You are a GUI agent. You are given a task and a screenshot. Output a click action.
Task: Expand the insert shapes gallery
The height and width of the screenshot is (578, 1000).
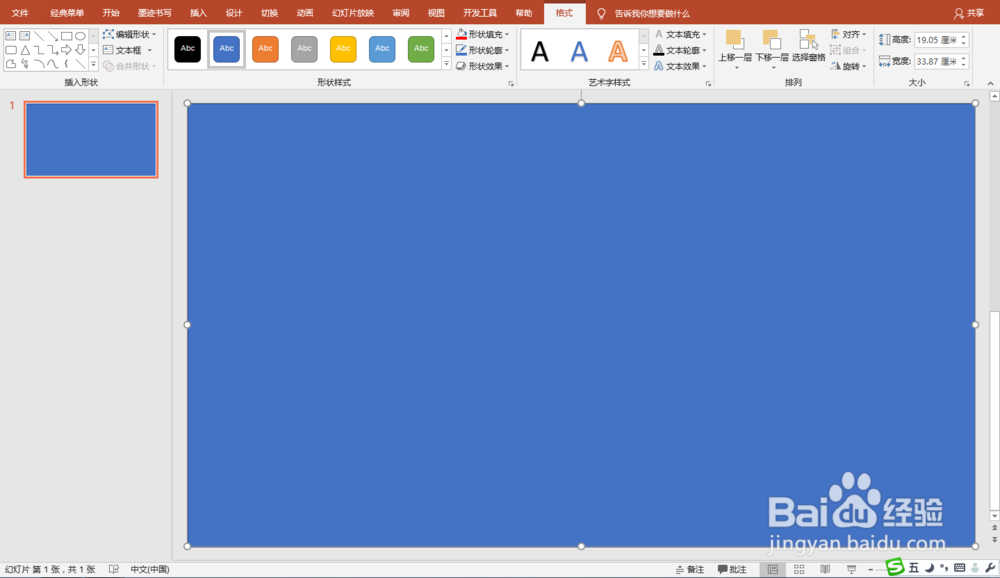coord(93,64)
